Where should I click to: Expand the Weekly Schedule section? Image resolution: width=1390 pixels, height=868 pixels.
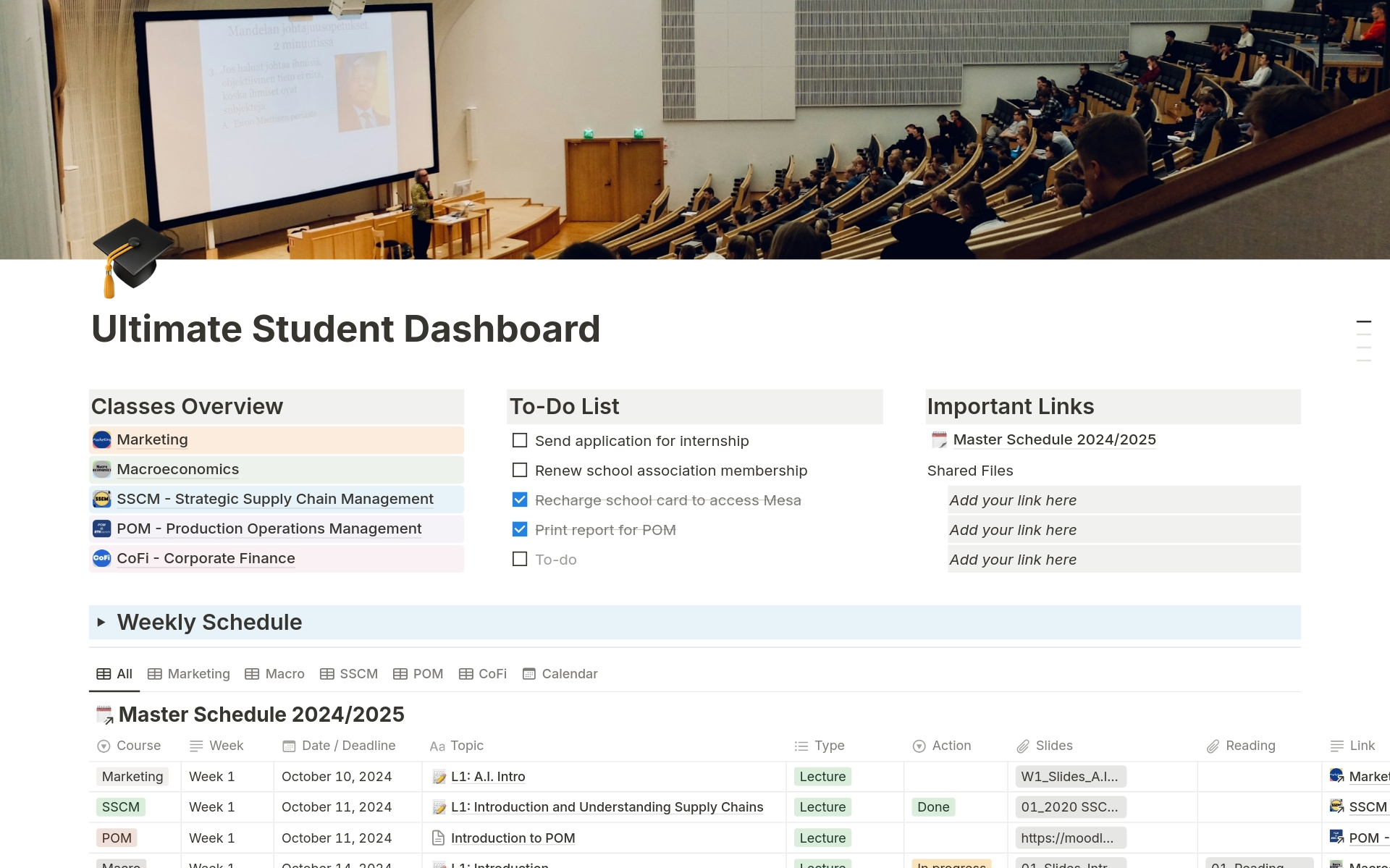(x=102, y=622)
